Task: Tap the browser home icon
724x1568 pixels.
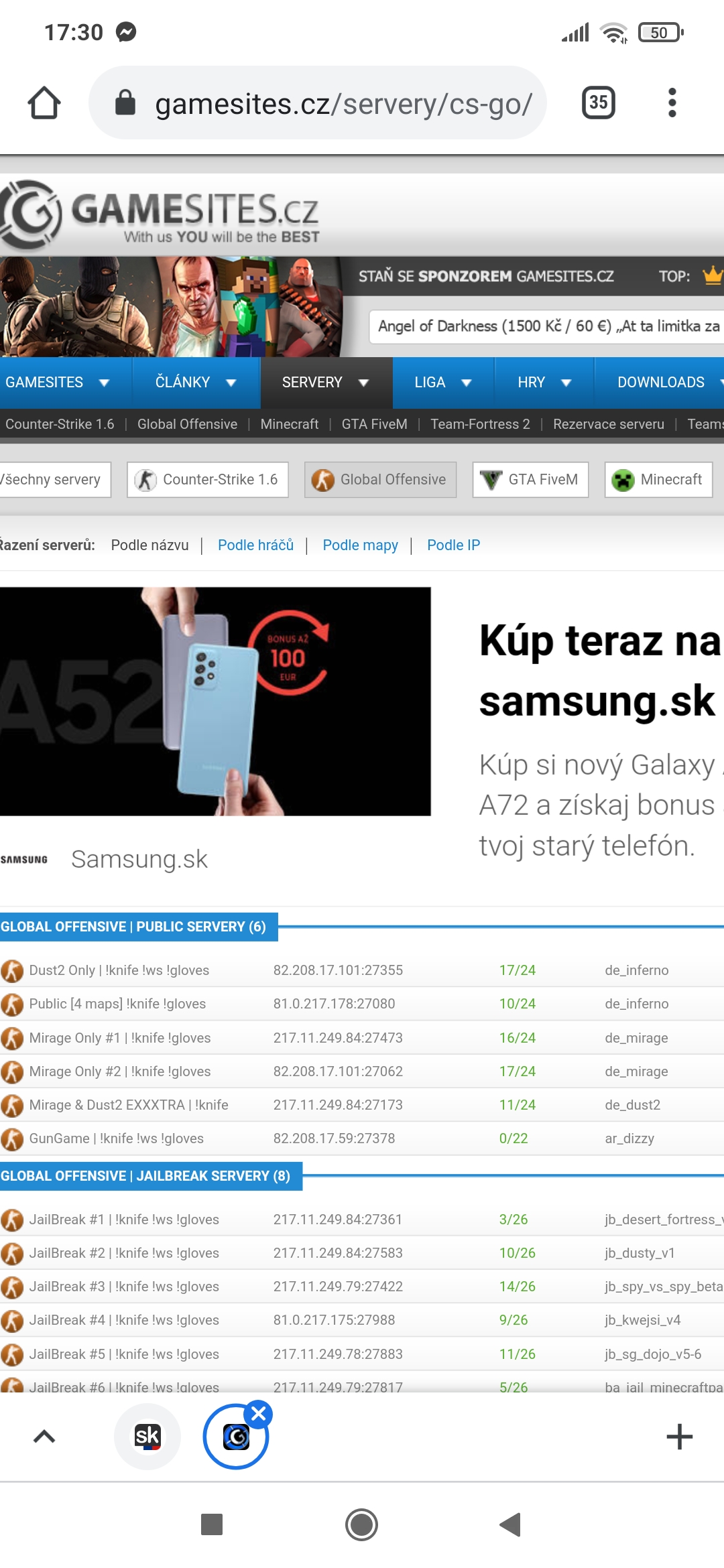Action: pos(44,103)
